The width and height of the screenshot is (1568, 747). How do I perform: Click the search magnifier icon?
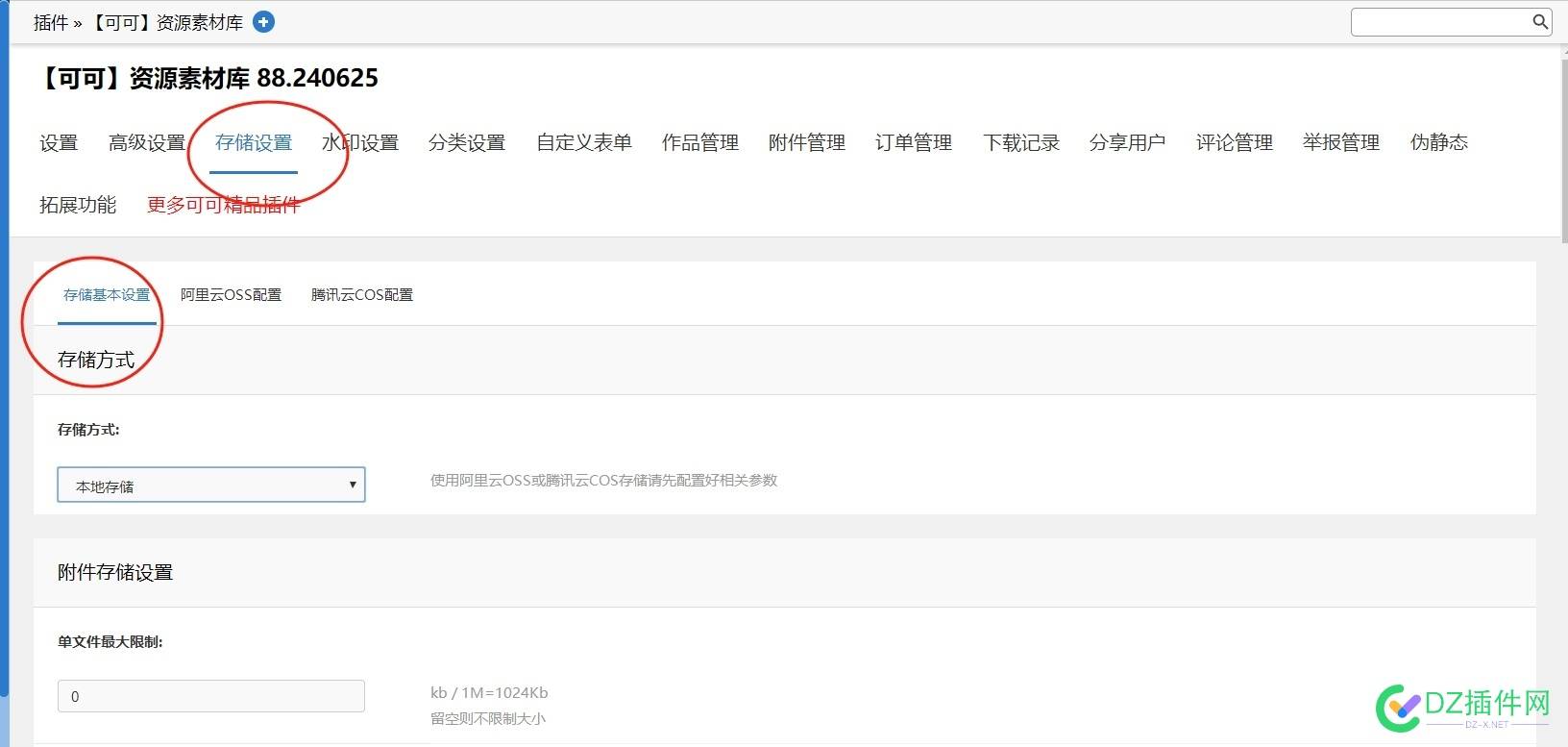pos(1540,21)
